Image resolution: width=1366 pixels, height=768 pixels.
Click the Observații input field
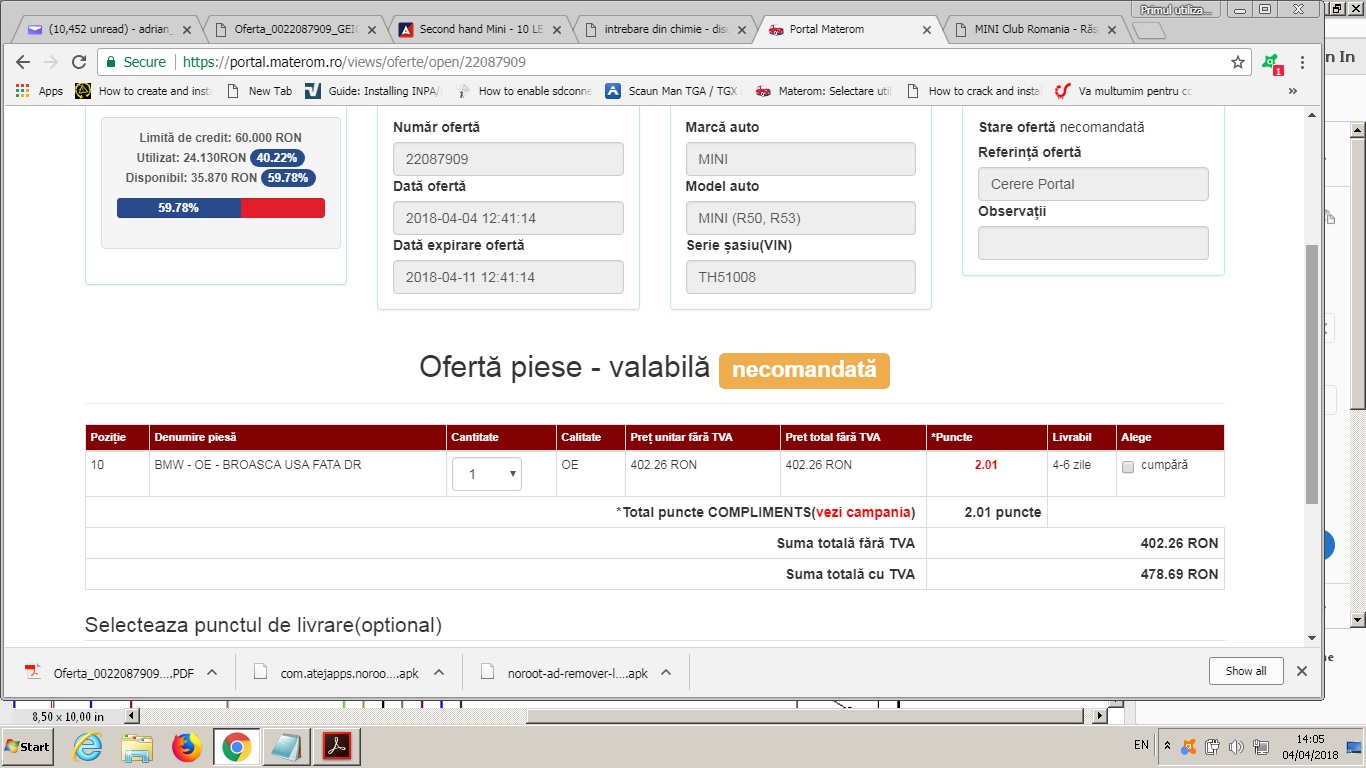tap(1092, 243)
